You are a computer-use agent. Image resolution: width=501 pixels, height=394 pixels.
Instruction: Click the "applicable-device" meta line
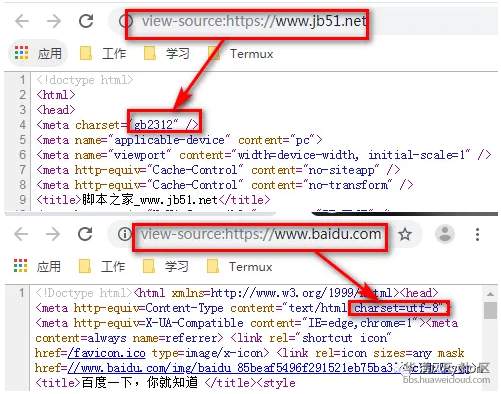[x=179, y=140]
